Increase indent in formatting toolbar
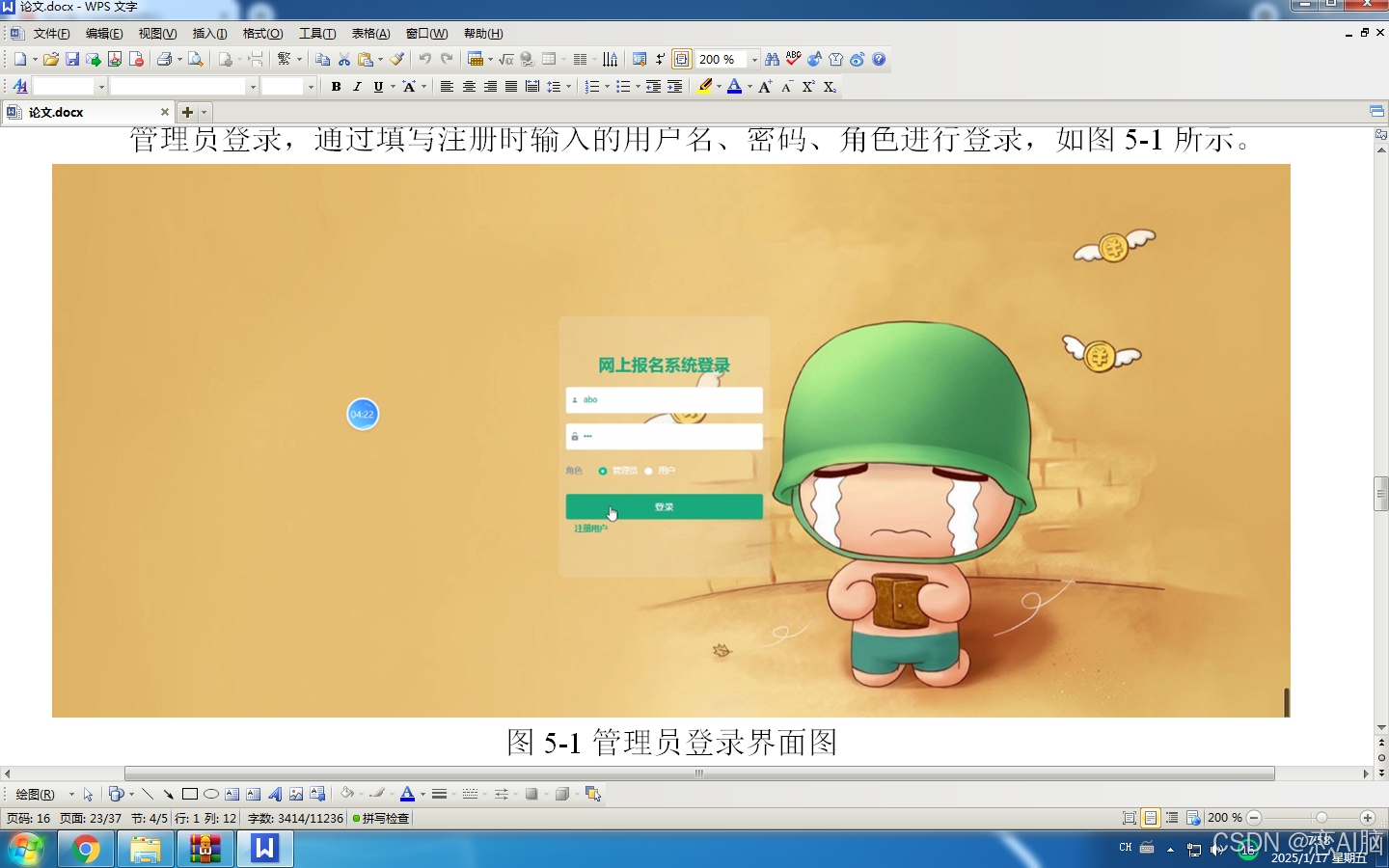 tap(675, 87)
